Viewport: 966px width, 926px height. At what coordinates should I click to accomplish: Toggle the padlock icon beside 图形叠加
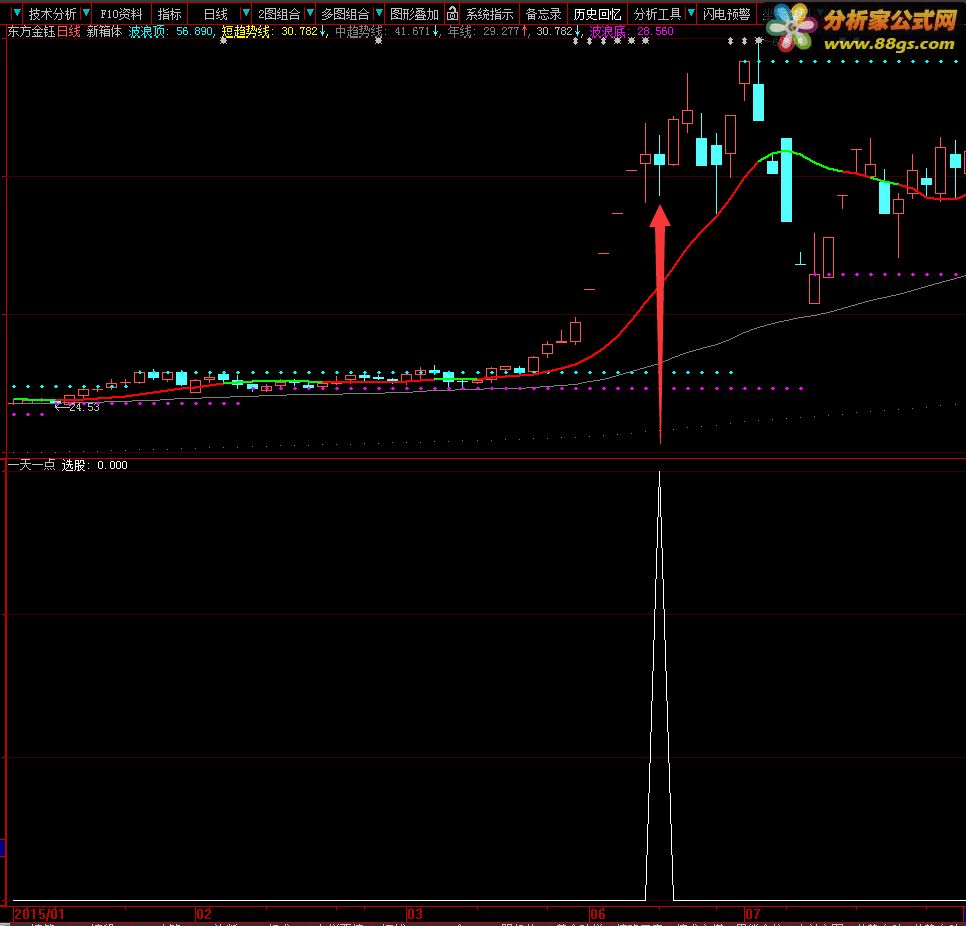(453, 13)
